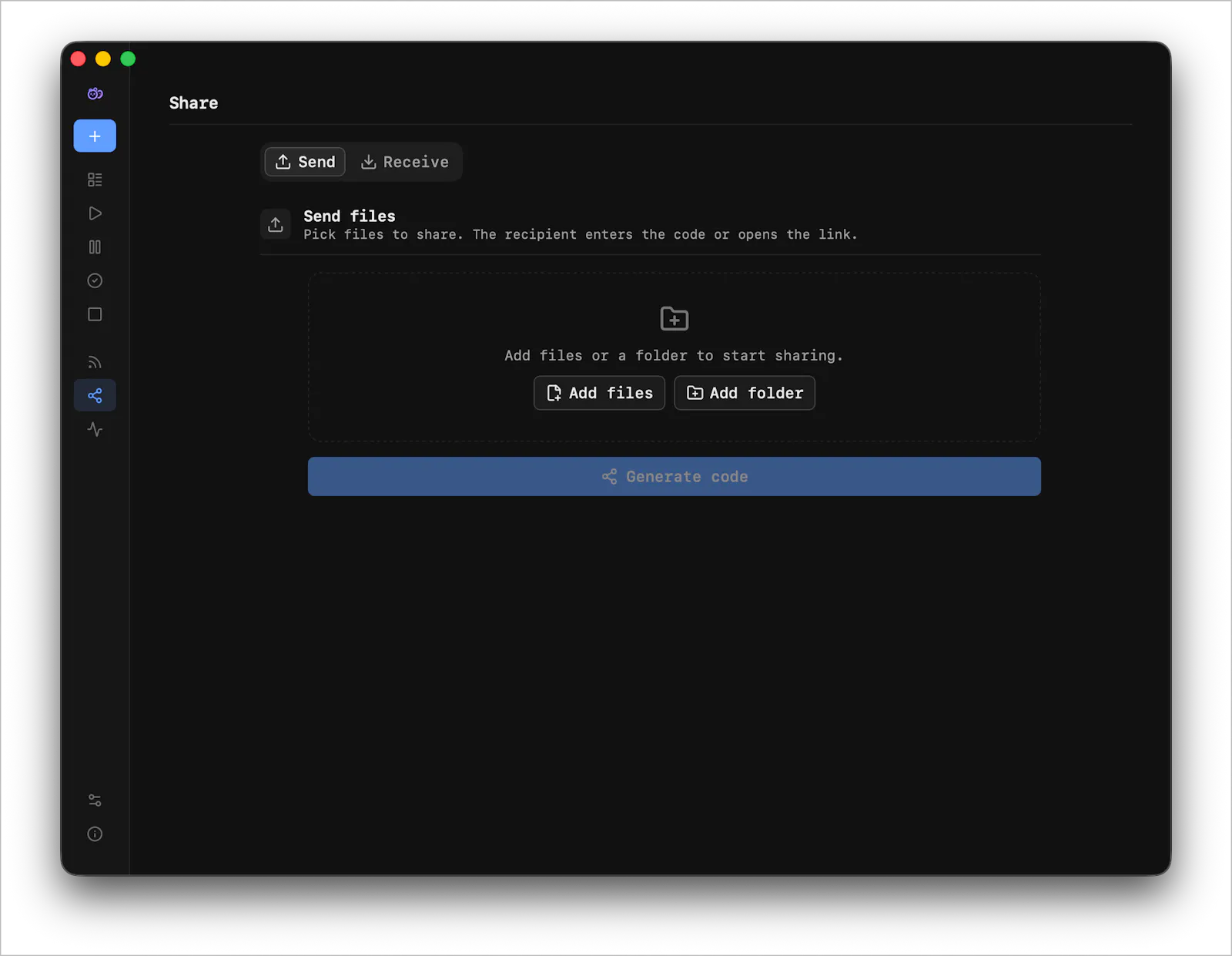This screenshot has height=956, width=1232.
Task: Maximize the window with green button
Action: pos(128,59)
